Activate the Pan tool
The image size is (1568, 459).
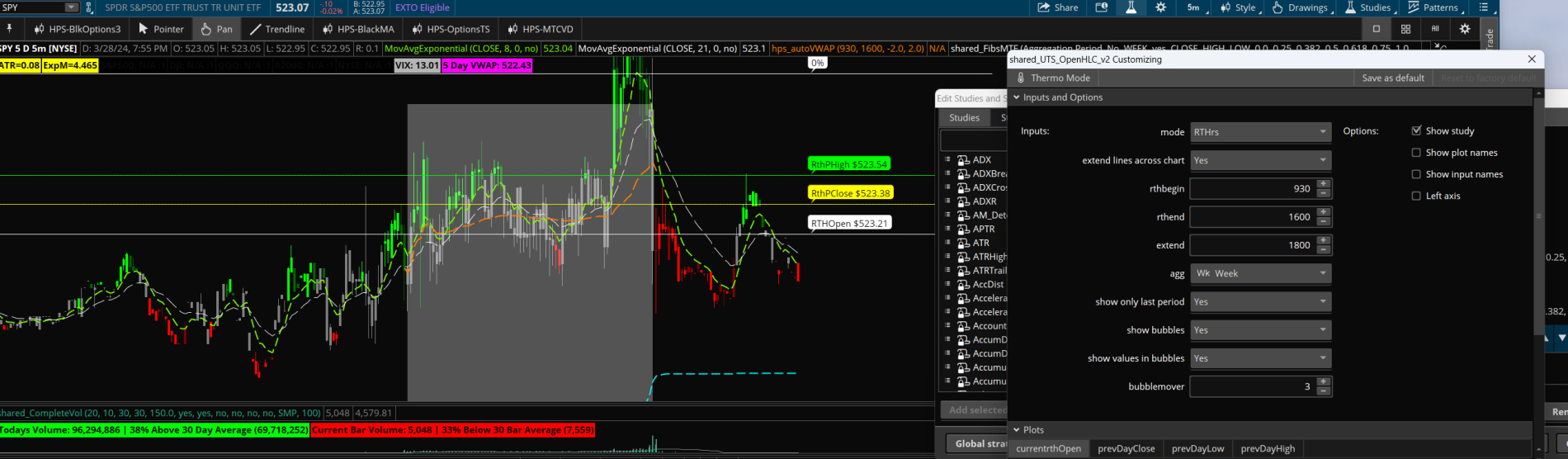point(216,29)
